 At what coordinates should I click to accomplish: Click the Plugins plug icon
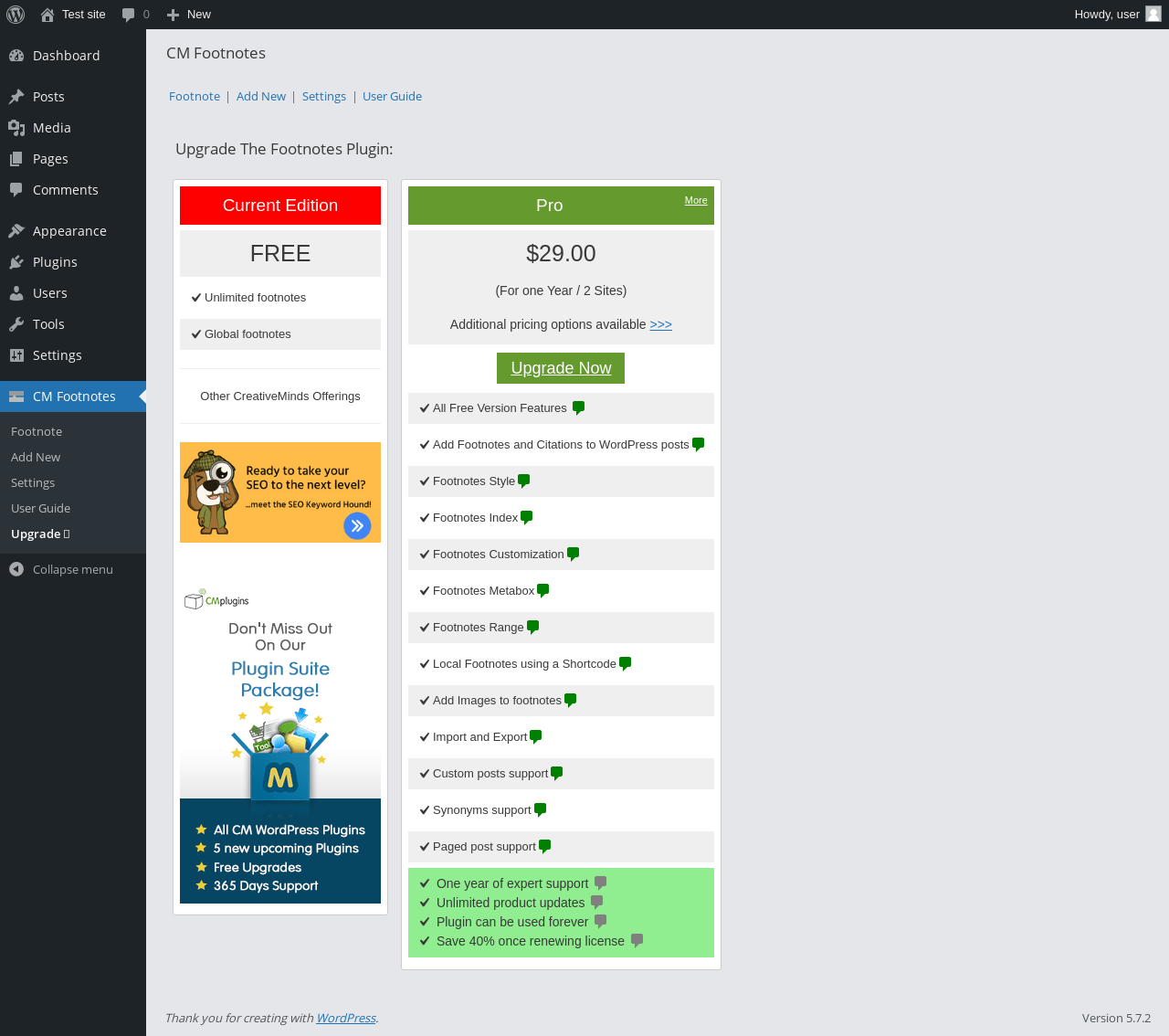click(x=16, y=262)
